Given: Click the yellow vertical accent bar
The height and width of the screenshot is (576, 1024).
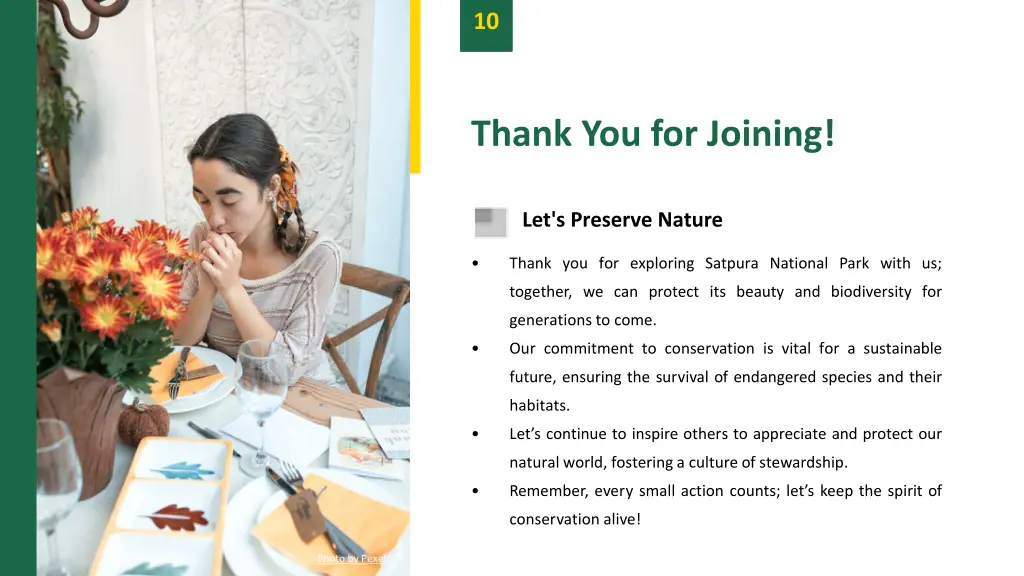Looking at the screenshot, I should pyautogui.click(x=415, y=86).
